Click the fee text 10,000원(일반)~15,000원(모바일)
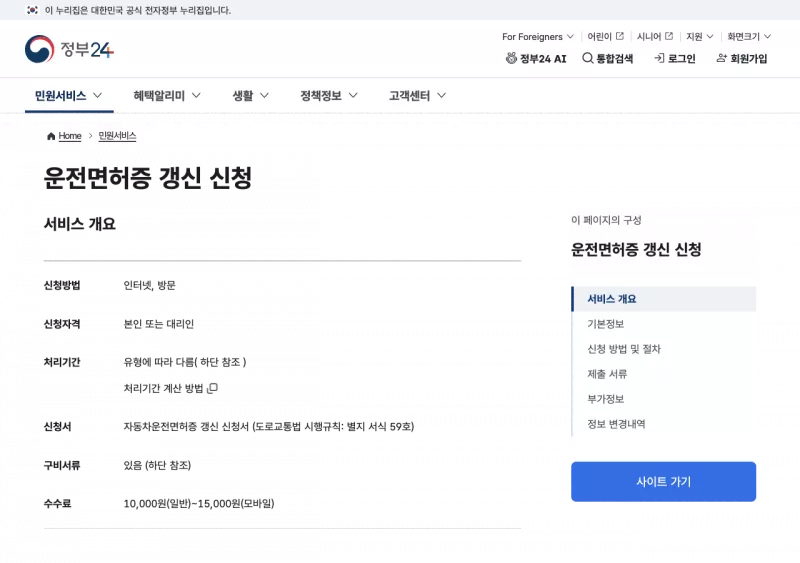Viewport: 800px width, 563px height. coord(199,504)
